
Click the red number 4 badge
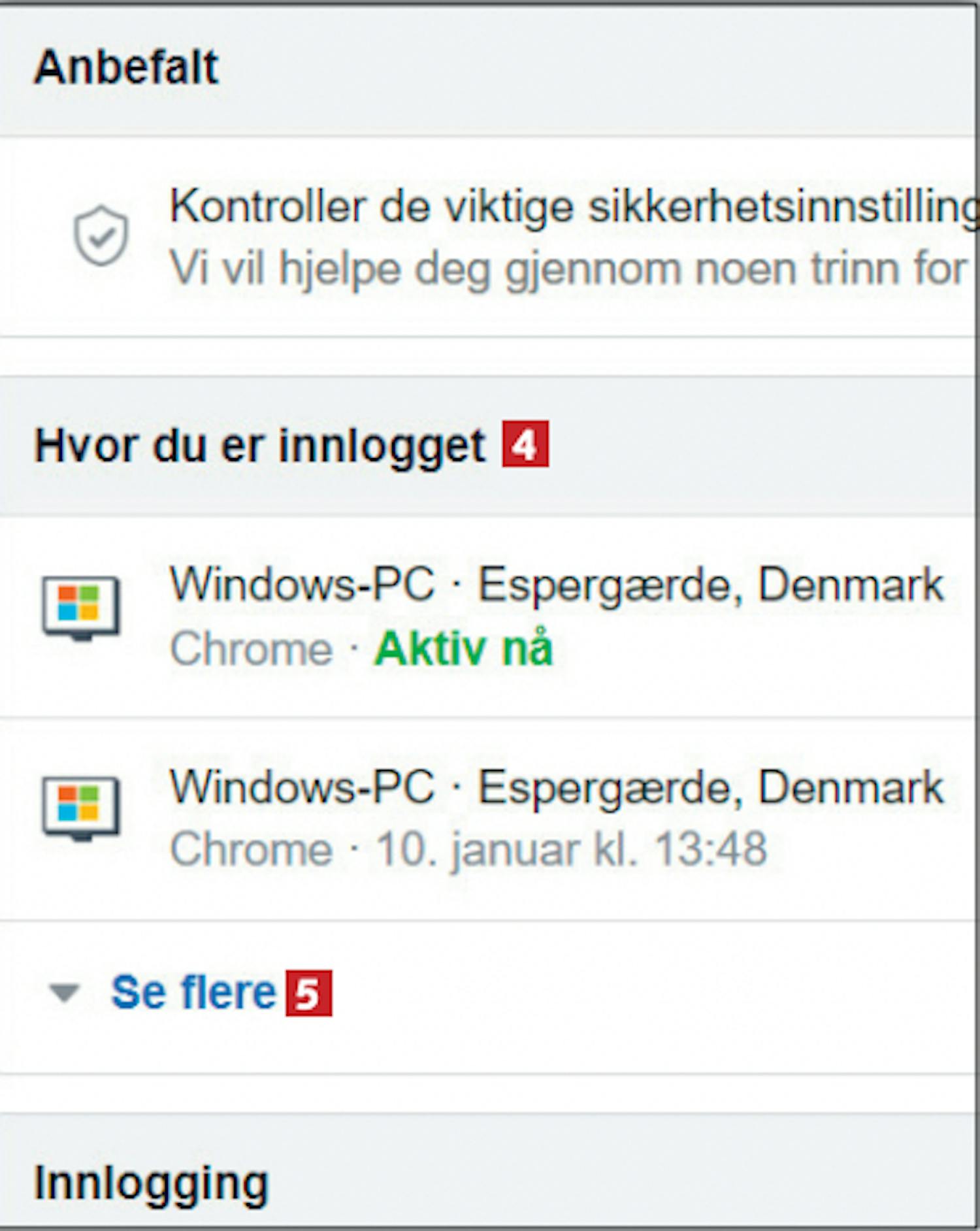click(525, 445)
